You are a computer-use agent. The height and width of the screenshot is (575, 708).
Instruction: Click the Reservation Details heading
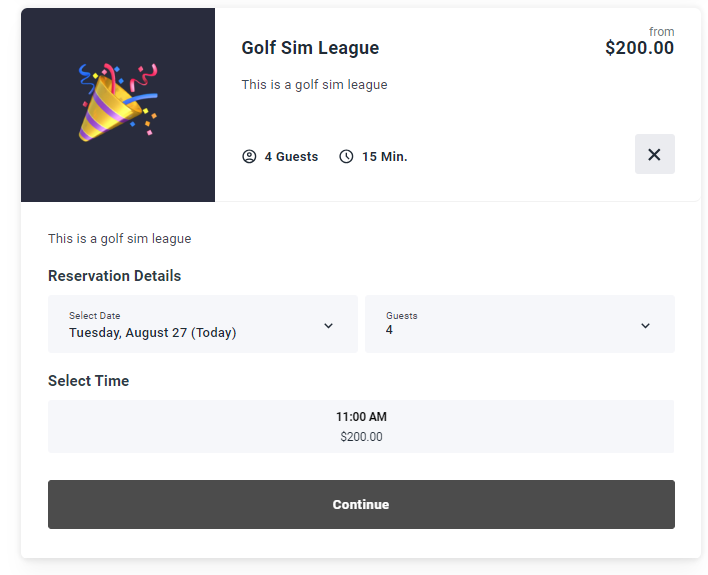[x=115, y=276]
